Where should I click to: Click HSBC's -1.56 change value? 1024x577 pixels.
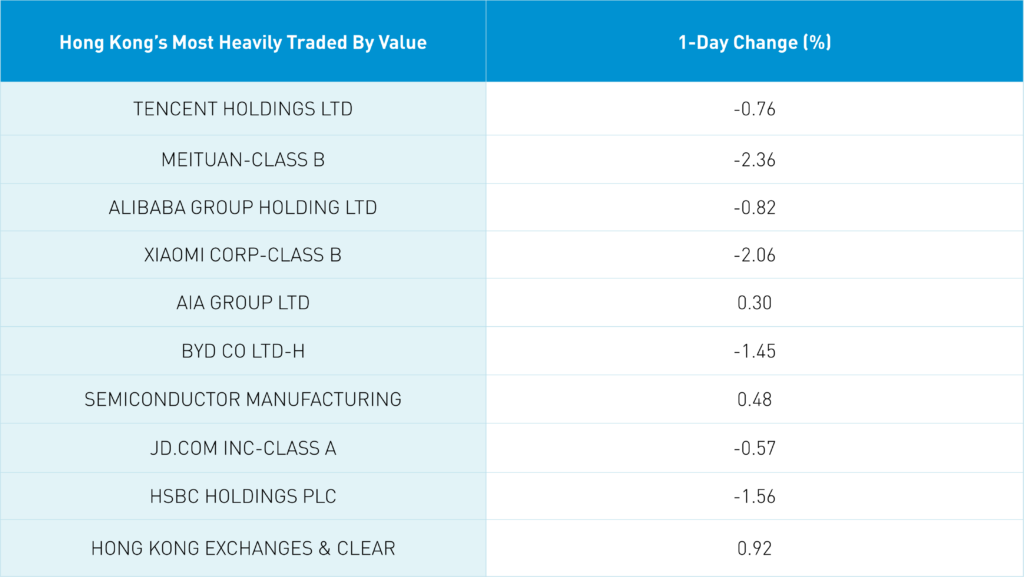754,496
